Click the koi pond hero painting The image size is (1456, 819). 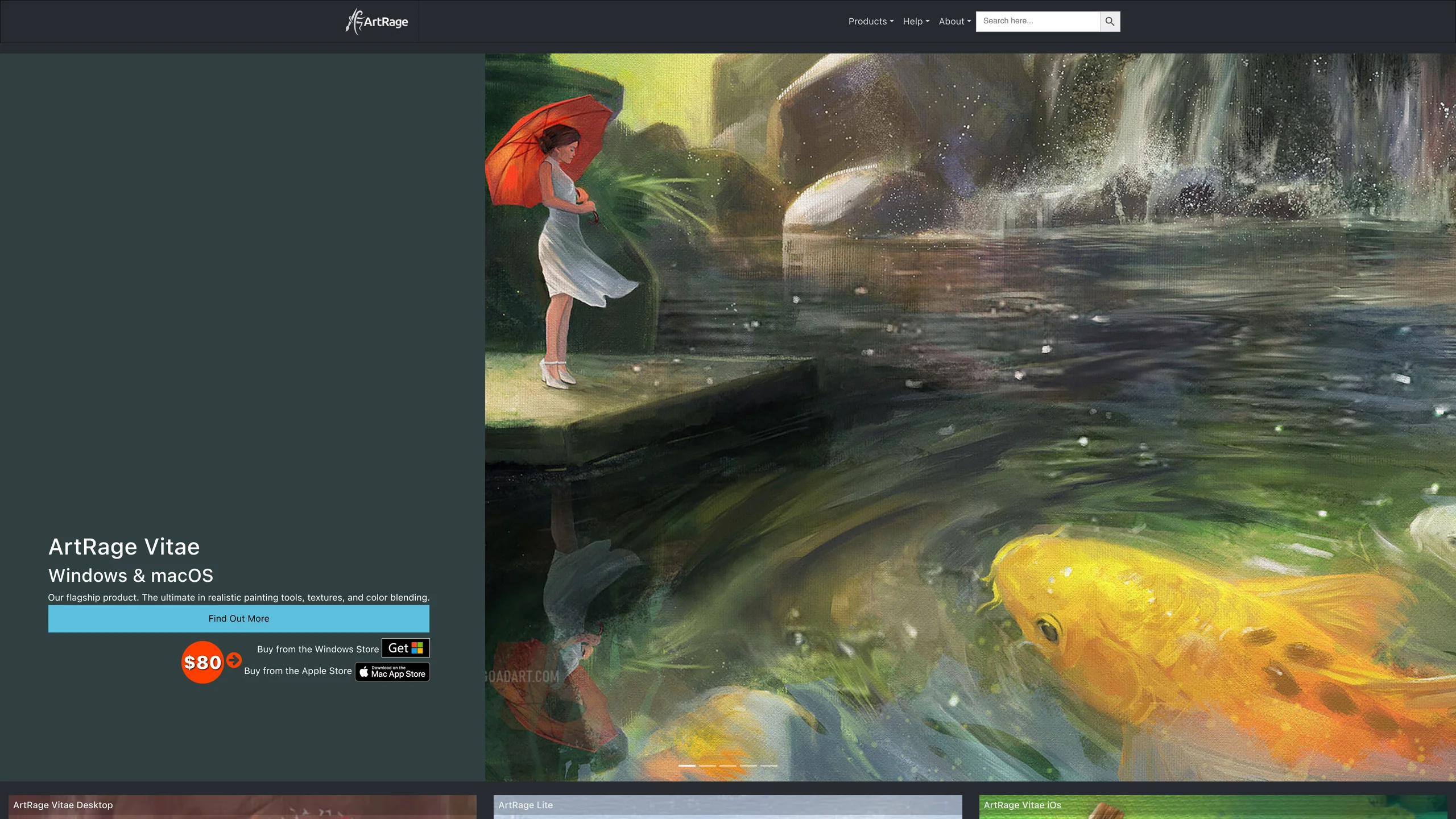pyautogui.click(x=970, y=417)
